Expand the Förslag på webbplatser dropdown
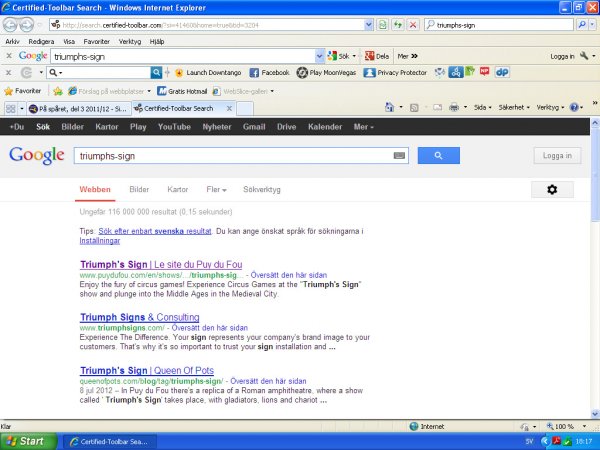Image resolution: width=600 pixels, height=450 pixels. pyautogui.click(x=149, y=91)
